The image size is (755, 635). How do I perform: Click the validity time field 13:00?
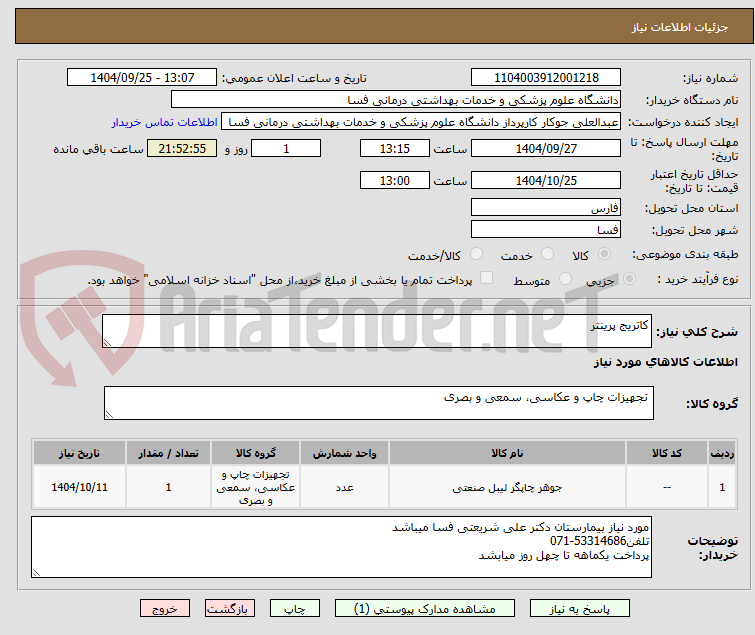pyautogui.click(x=395, y=181)
